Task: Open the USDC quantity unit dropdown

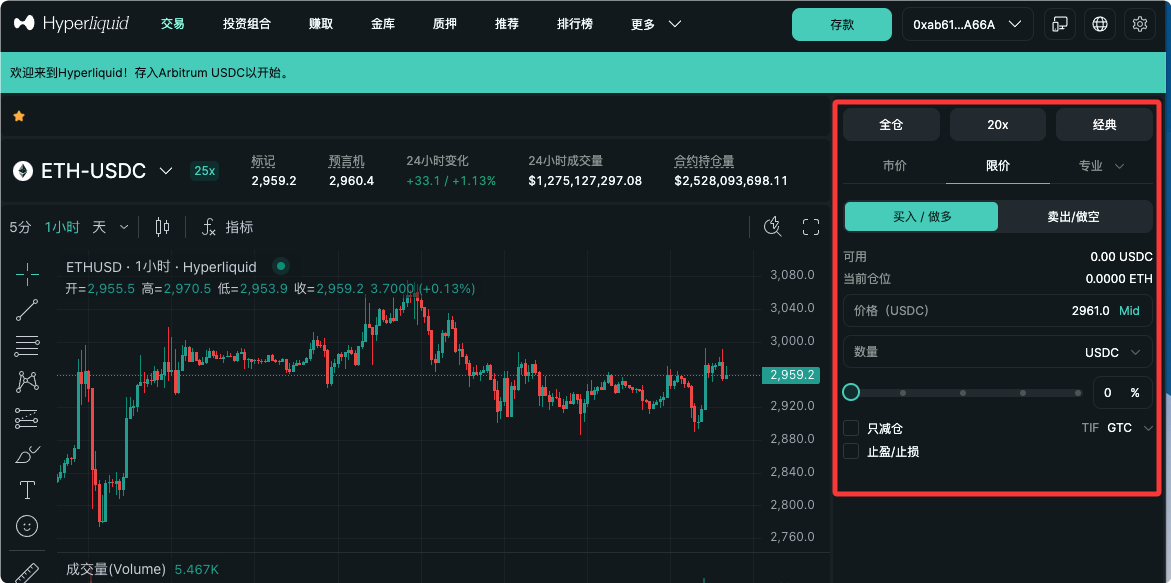Action: [x=1113, y=351]
